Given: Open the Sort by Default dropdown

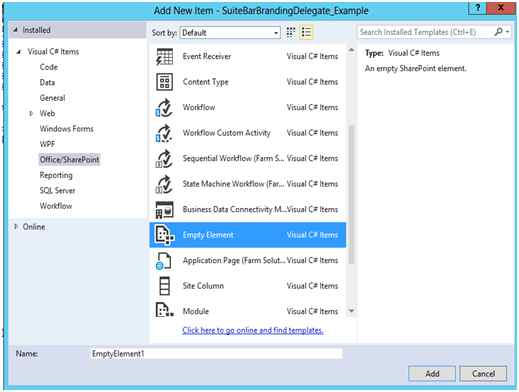Looking at the screenshot, I should (x=230, y=33).
